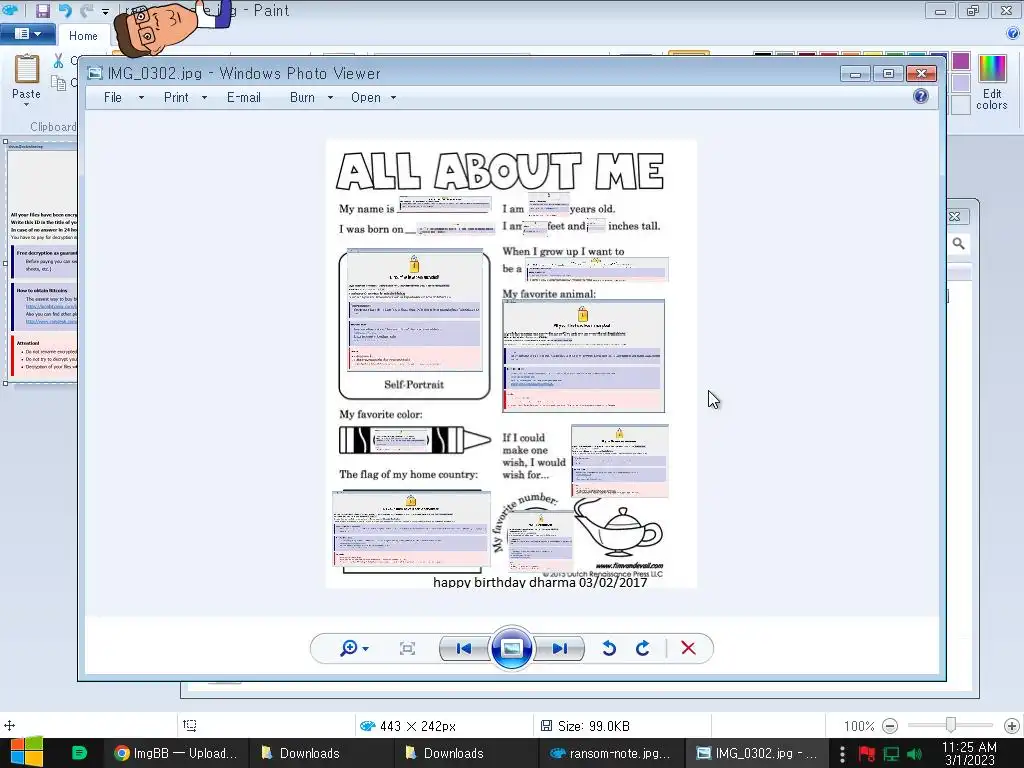1024x768 pixels.
Task: Select the light lavender color swatch
Action: point(961,83)
